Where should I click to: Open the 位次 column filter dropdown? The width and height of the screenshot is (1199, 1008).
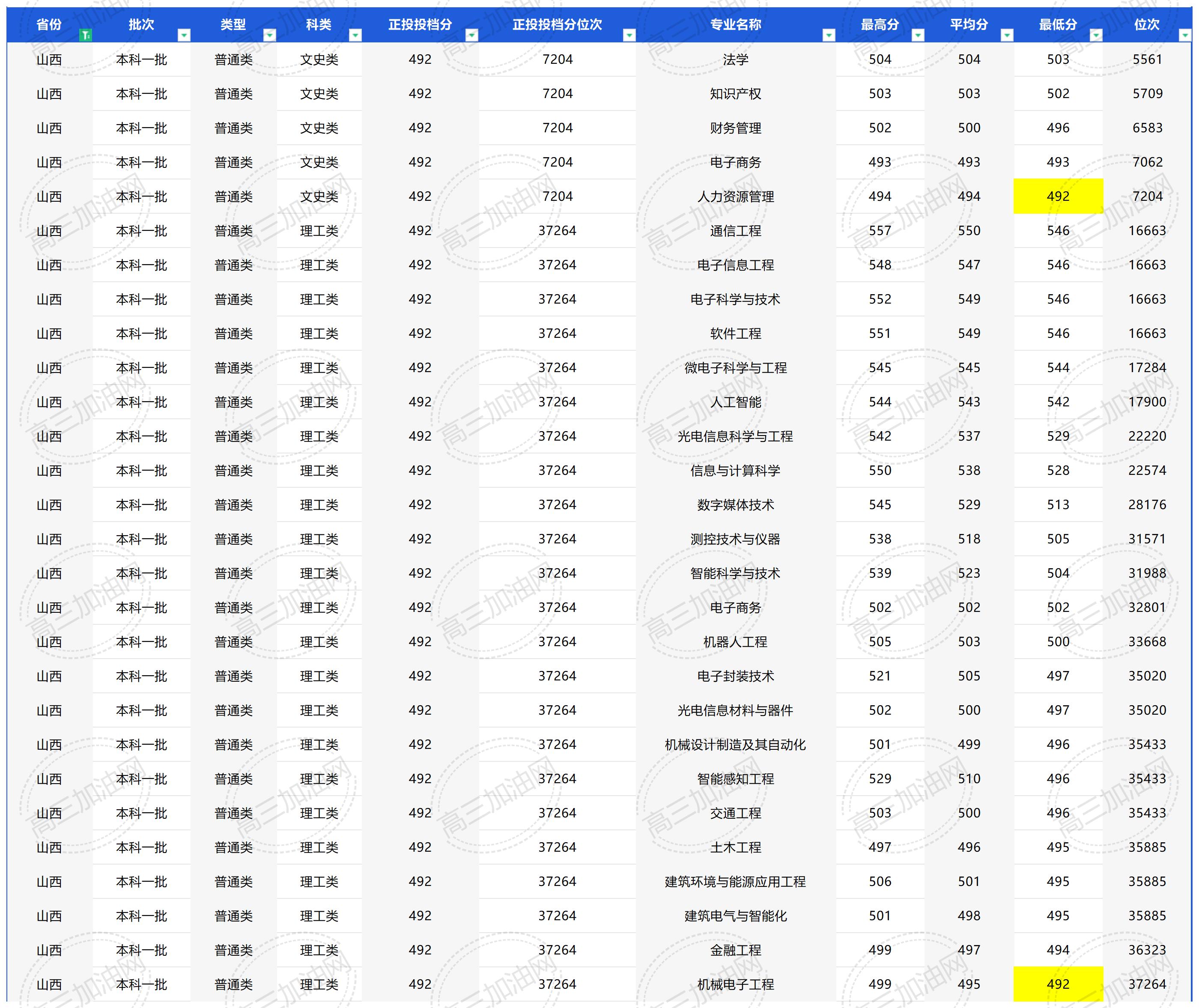pyautogui.click(x=1185, y=36)
